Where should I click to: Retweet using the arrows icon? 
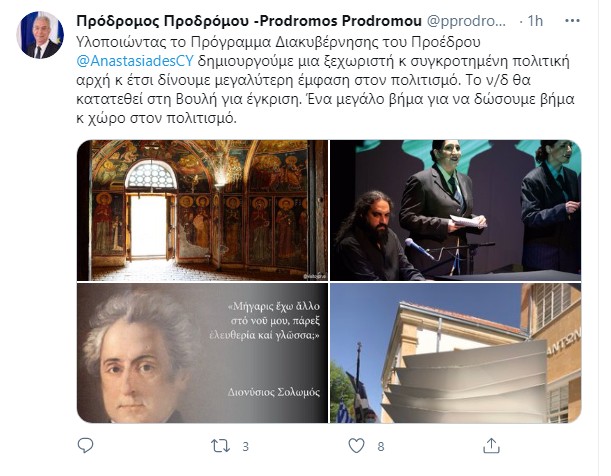pos(220,446)
